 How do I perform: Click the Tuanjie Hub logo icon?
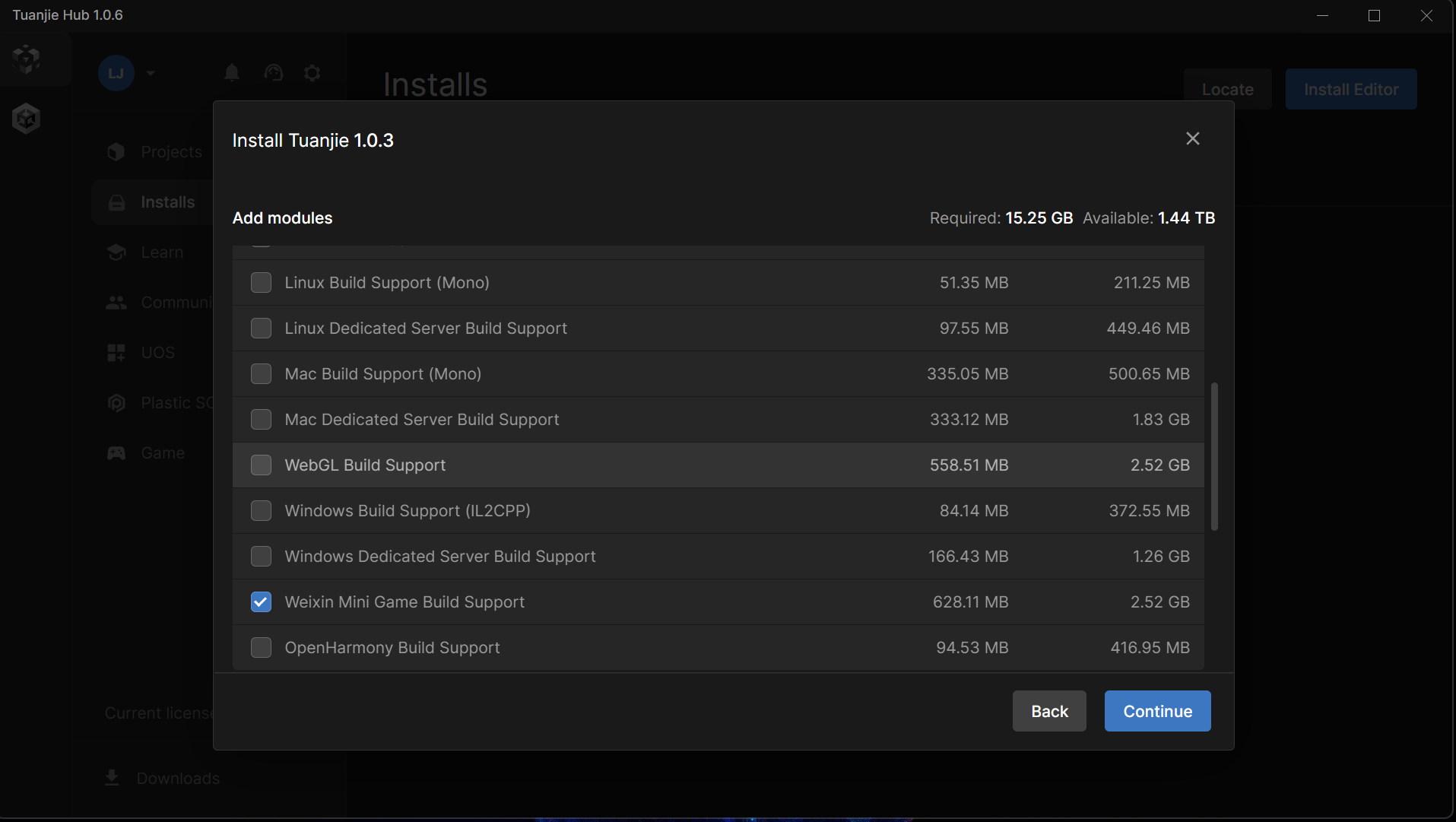(27, 59)
